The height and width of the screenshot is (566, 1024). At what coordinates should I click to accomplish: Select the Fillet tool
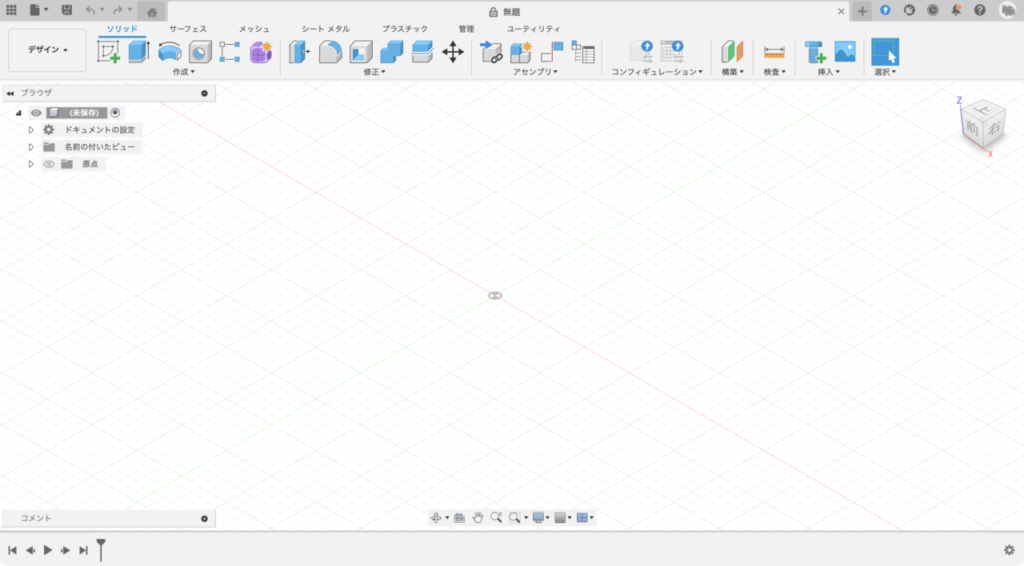coord(330,52)
